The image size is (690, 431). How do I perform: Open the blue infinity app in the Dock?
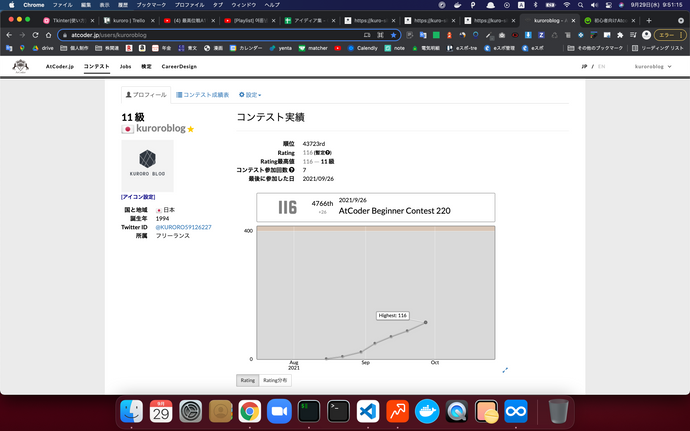(x=516, y=412)
